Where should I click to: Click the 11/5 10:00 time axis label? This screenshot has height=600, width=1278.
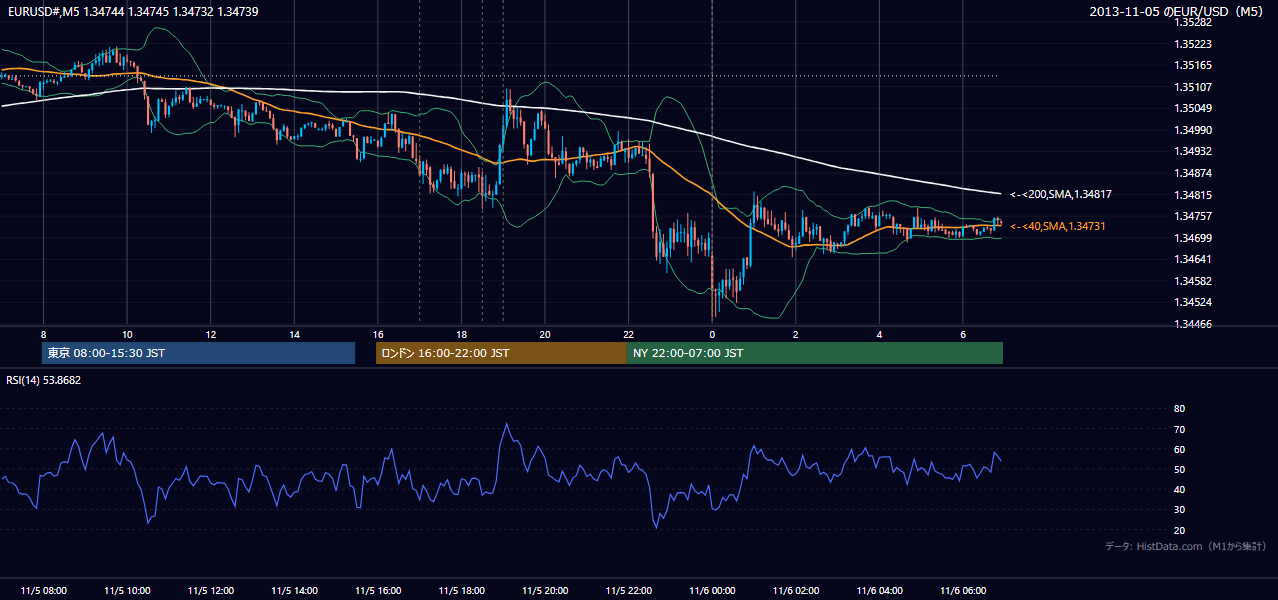[127, 590]
